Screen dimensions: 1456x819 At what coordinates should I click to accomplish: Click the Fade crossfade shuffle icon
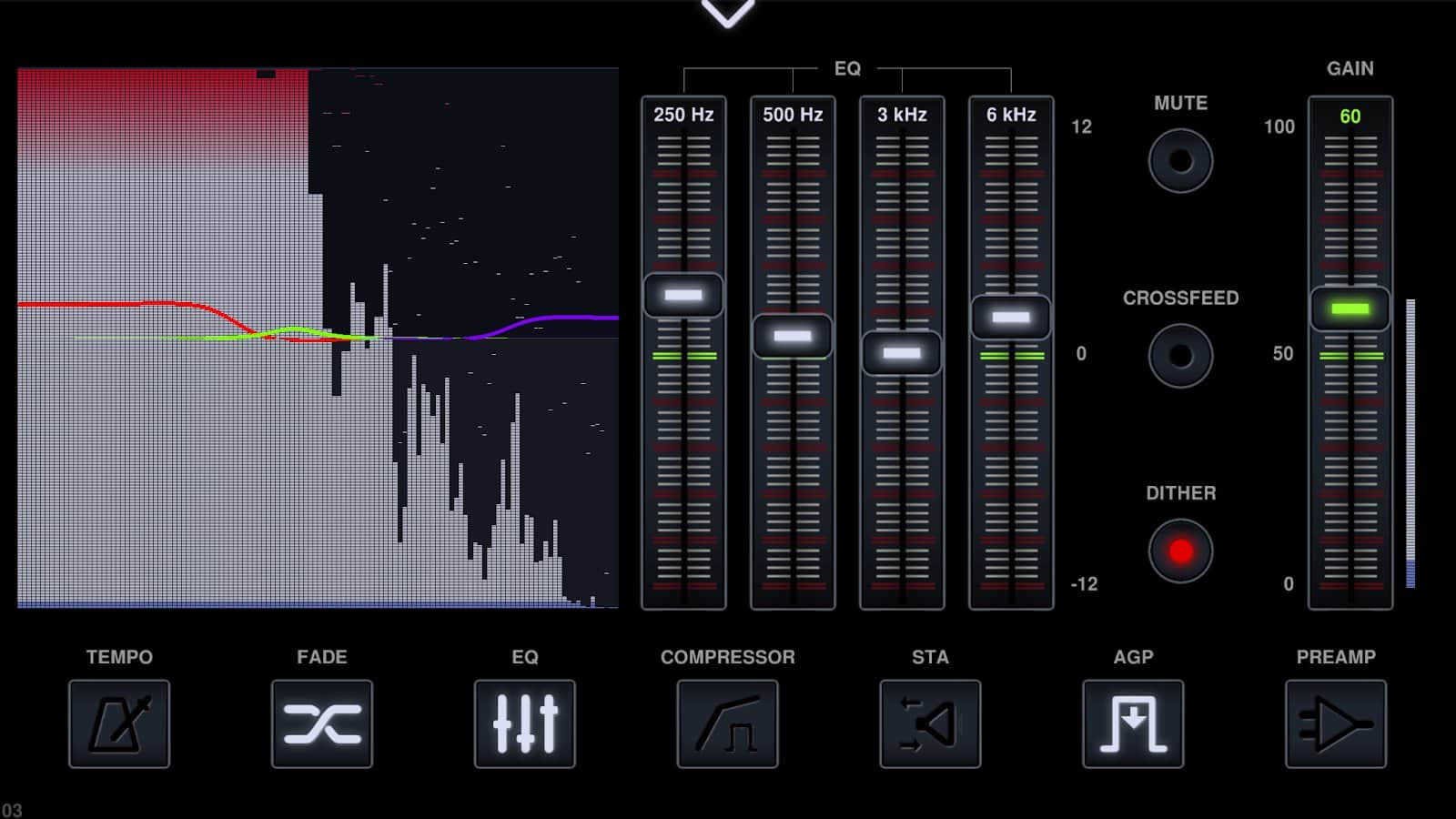click(x=322, y=723)
